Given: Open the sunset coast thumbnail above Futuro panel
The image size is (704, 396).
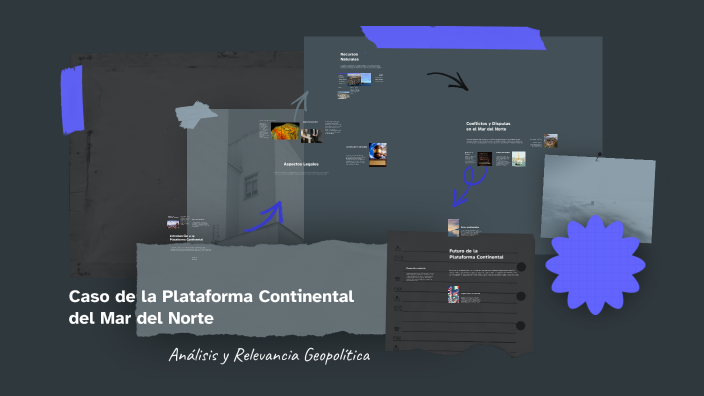Looking at the screenshot, I should tap(453, 227).
